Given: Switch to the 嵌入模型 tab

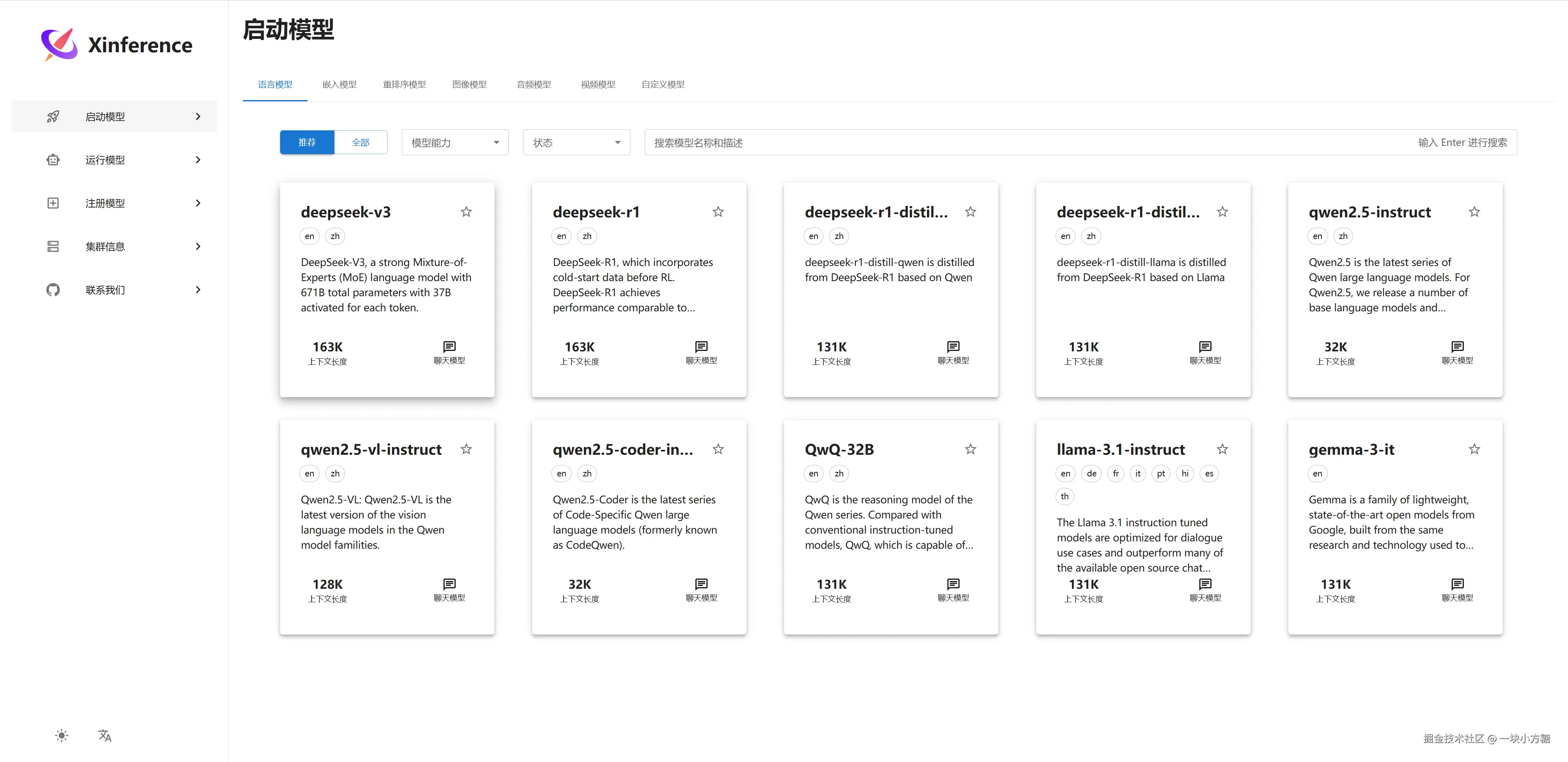Looking at the screenshot, I should pos(339,85).
